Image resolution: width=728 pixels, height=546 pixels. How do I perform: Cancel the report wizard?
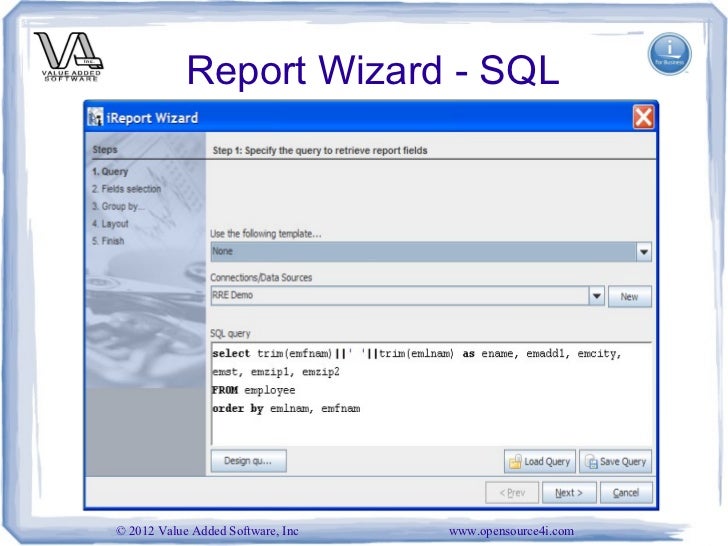coord(626,493)
